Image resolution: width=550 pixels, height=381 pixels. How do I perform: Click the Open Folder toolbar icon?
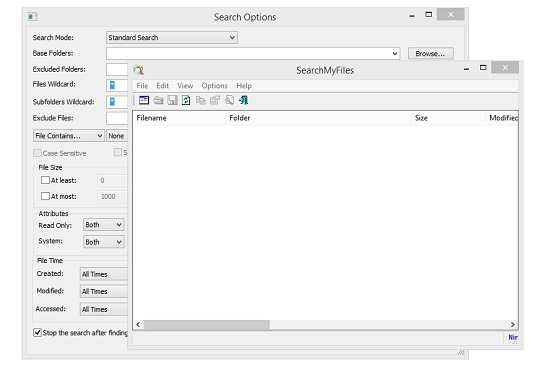point(158,100)
